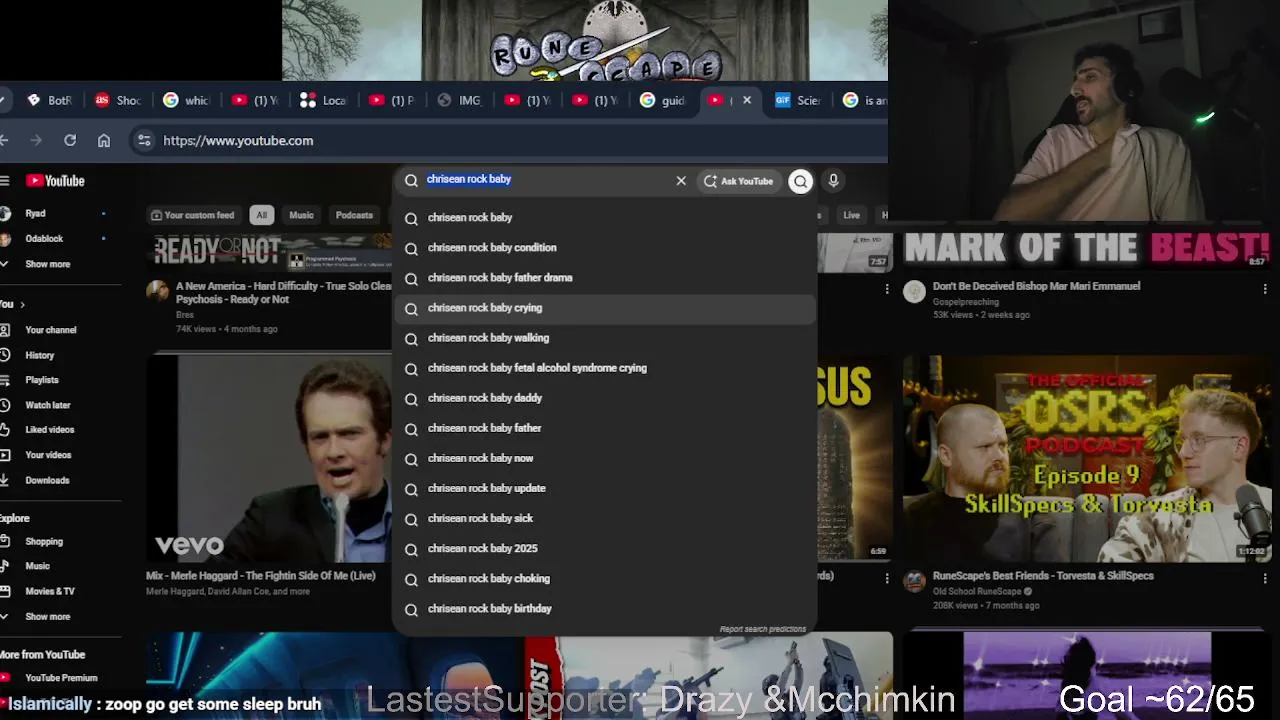This screenshot has width=1280, height=720.
Task: Choose suggestion 'chrisean rock baby update'
Action: (x=606, y=488)
